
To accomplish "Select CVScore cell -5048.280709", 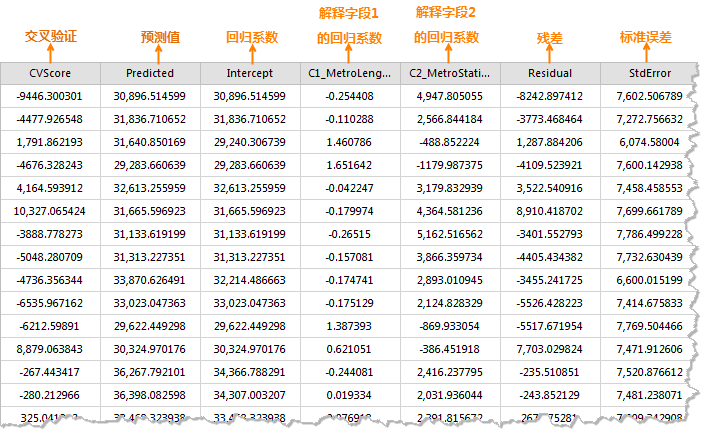I will (50, 257).
